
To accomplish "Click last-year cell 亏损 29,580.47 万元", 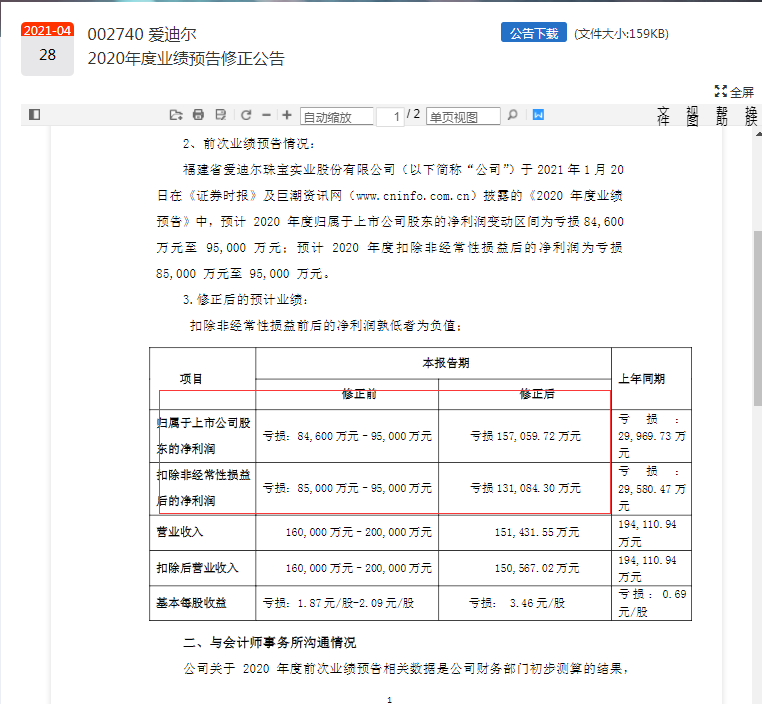I will point(651,489).
